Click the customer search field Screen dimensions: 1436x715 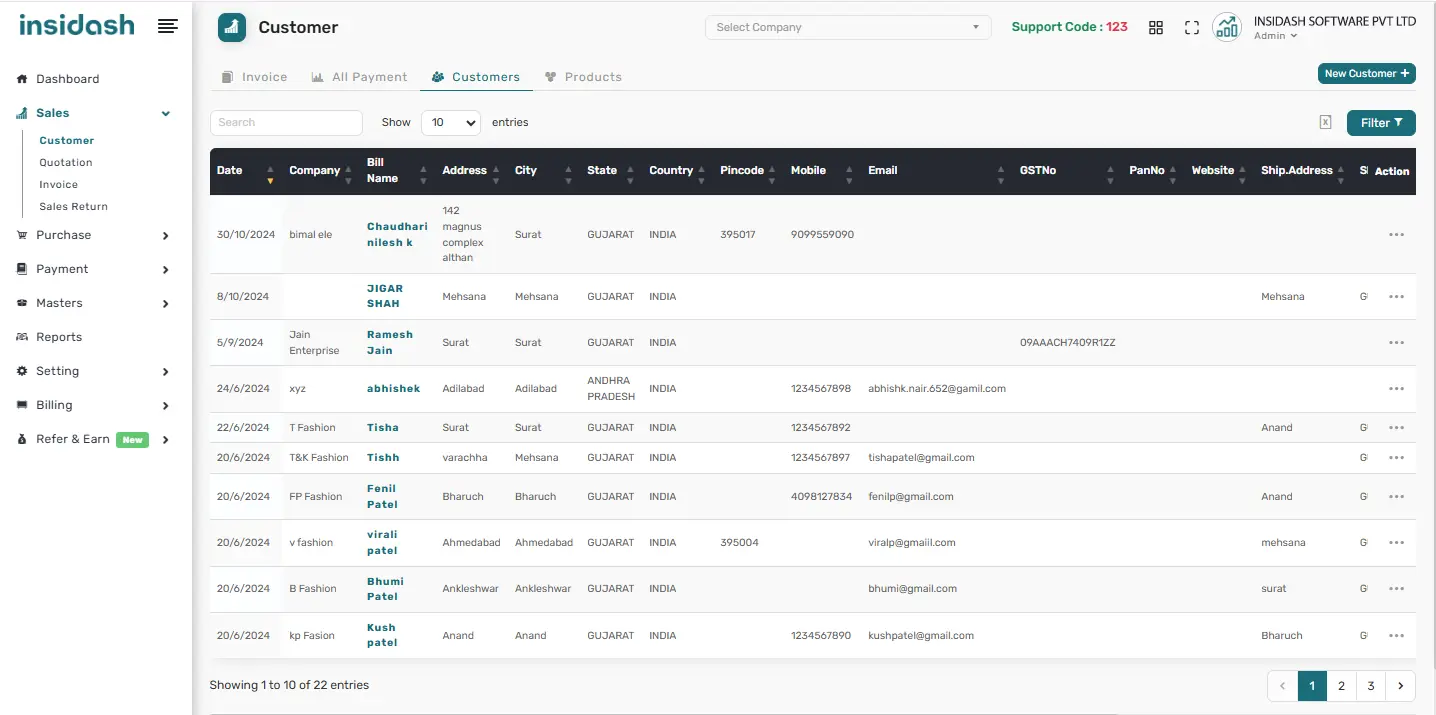click(286, 123)
